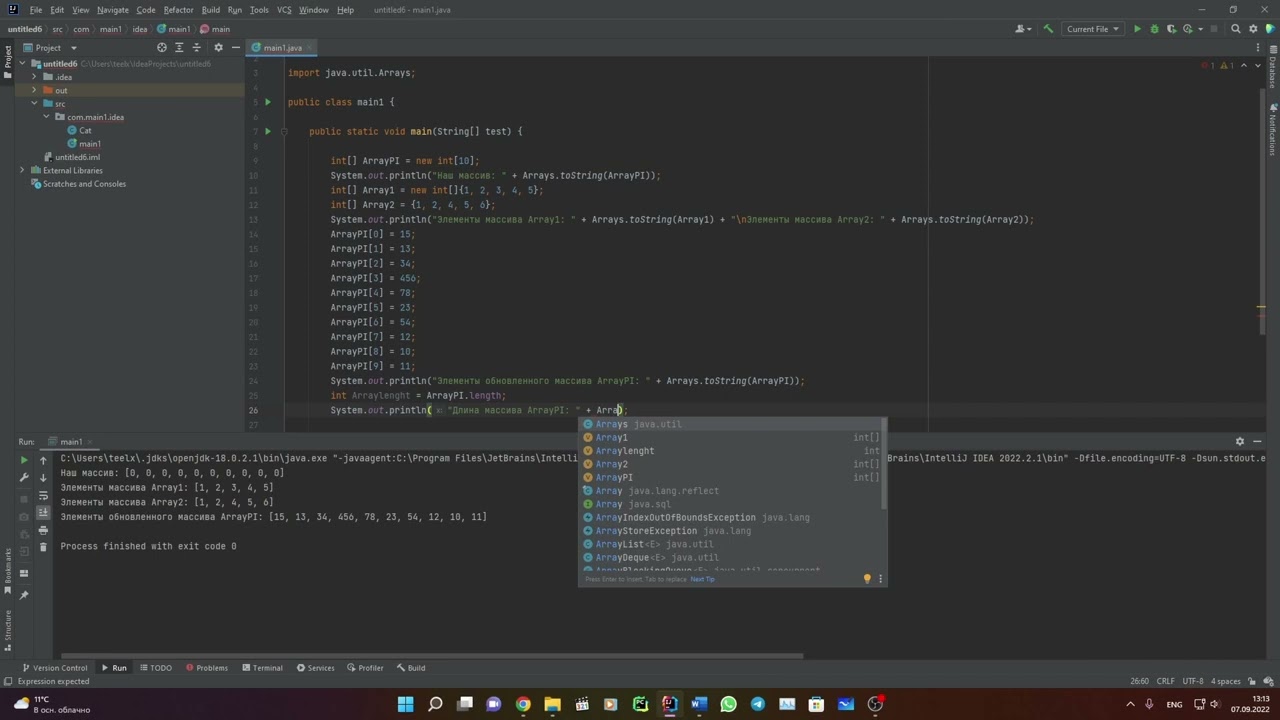The width and height of the screenshot is (1280, 720).
Task: Hide the Run tool window
Action: [x=1258, y=441]
